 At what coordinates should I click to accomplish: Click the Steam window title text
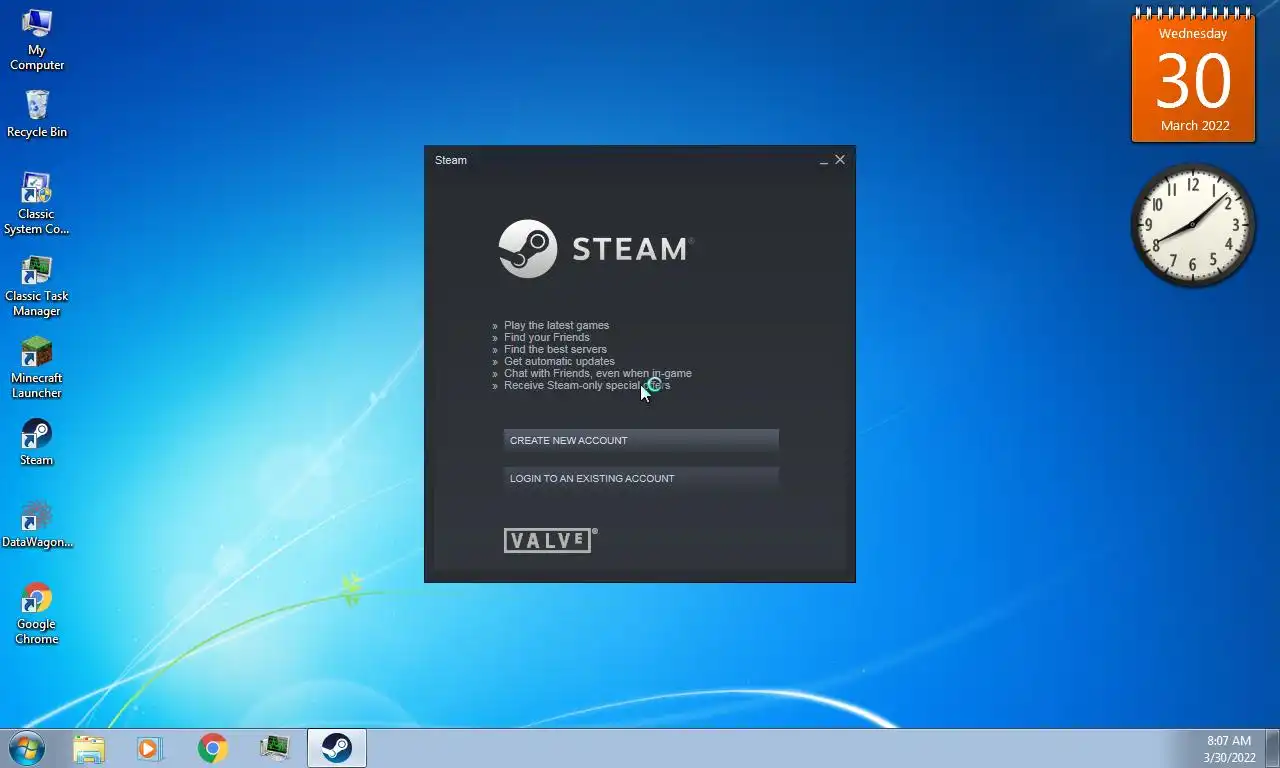(x=451, y=160)
